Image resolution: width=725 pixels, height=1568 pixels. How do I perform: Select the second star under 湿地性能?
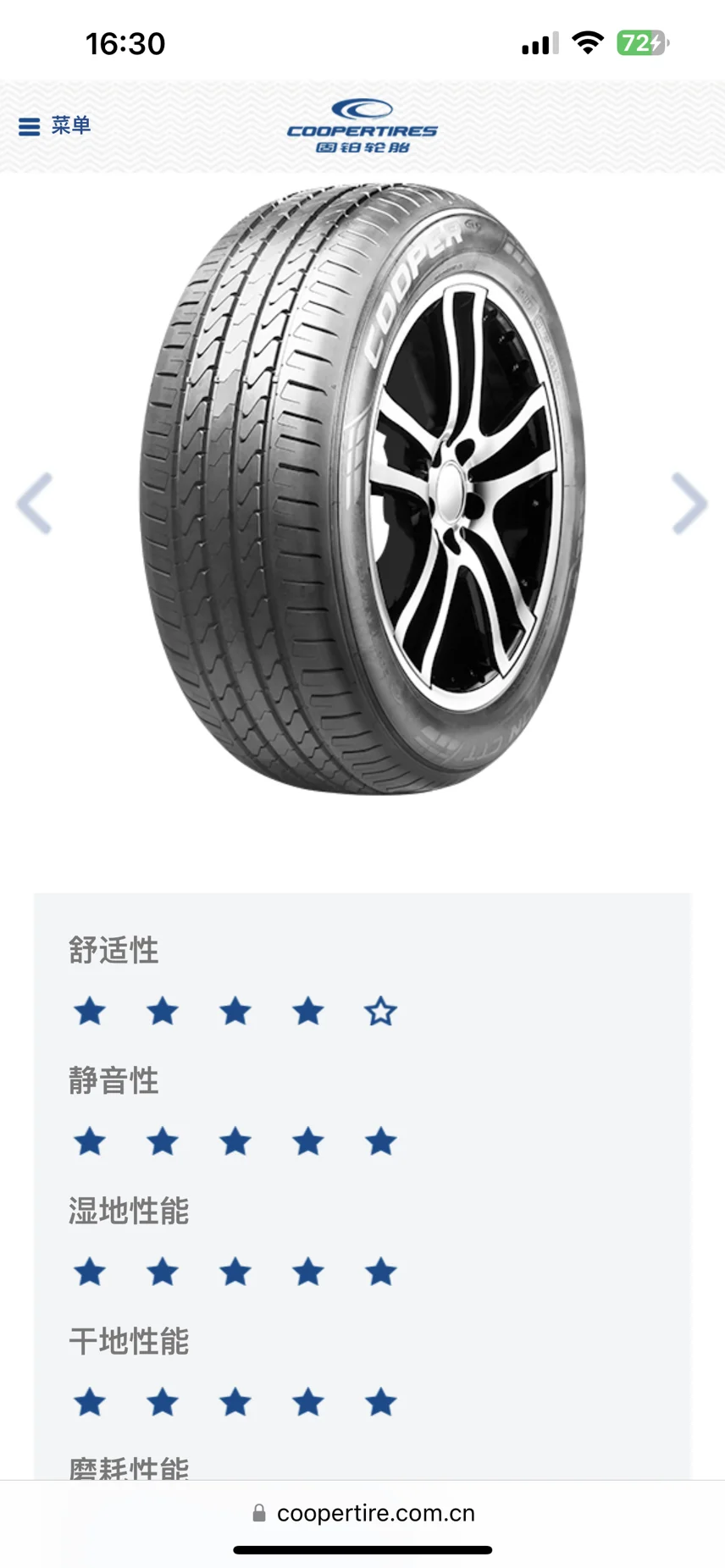pos(163,1272)
